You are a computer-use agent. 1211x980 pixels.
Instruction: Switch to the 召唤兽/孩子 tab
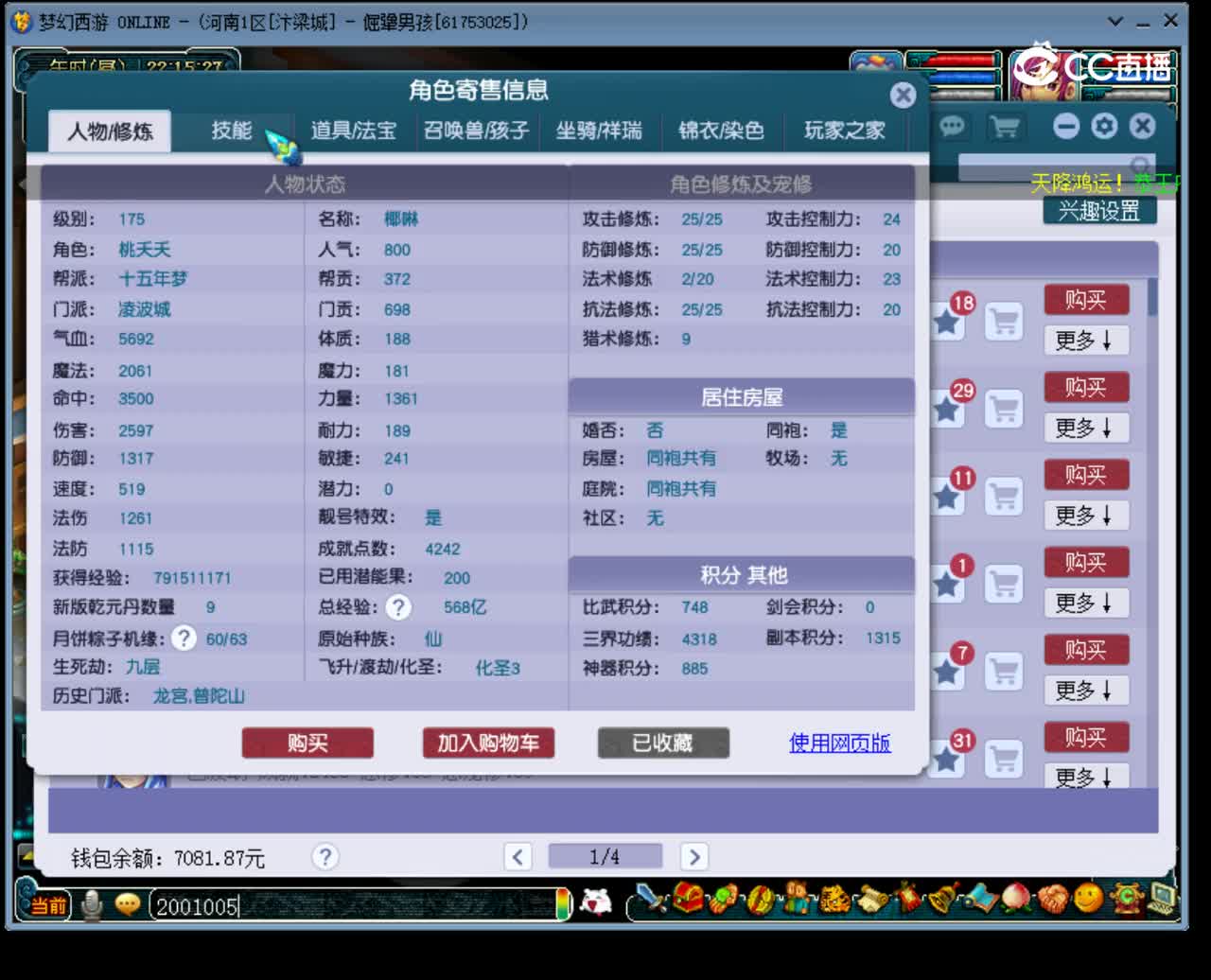(476, 131)
